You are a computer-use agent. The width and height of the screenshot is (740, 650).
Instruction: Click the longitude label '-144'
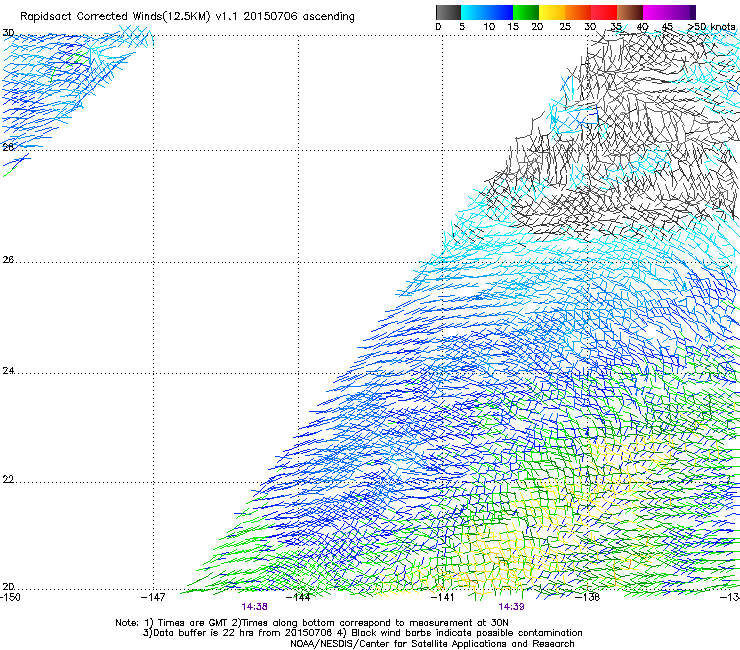298,597
